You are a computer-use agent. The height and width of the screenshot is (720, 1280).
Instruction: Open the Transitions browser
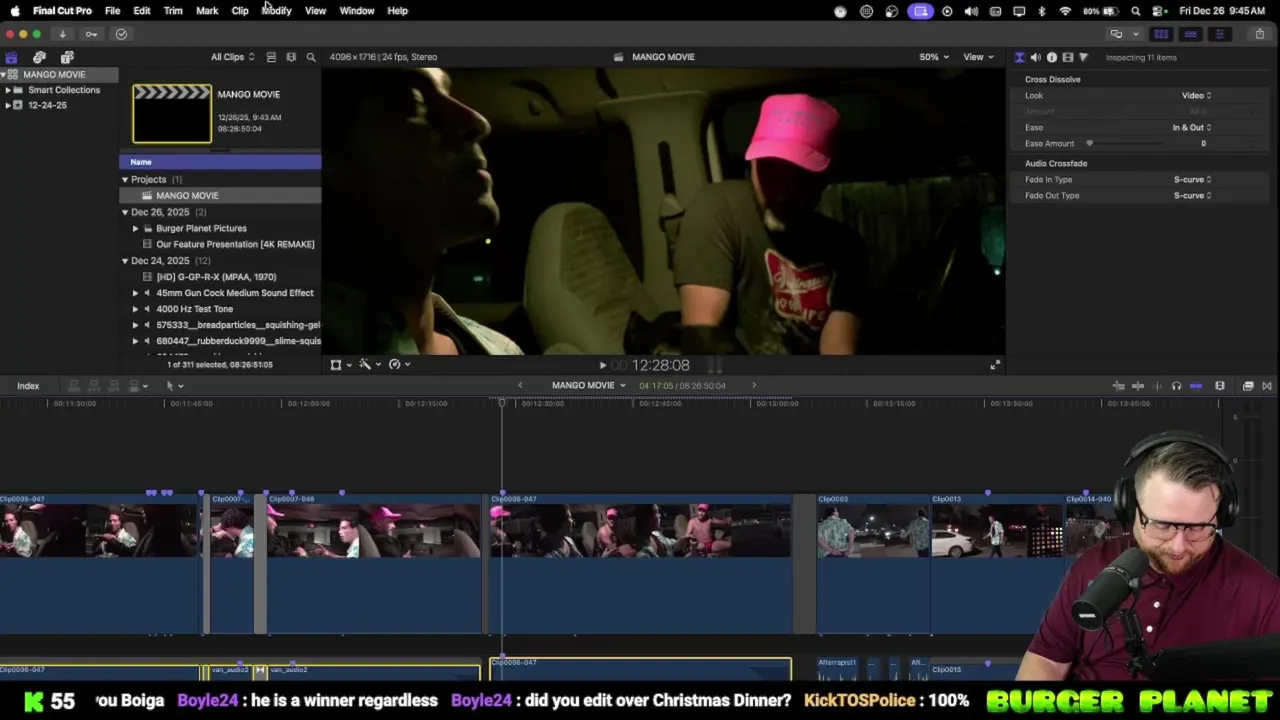(x=1267, y=386)
